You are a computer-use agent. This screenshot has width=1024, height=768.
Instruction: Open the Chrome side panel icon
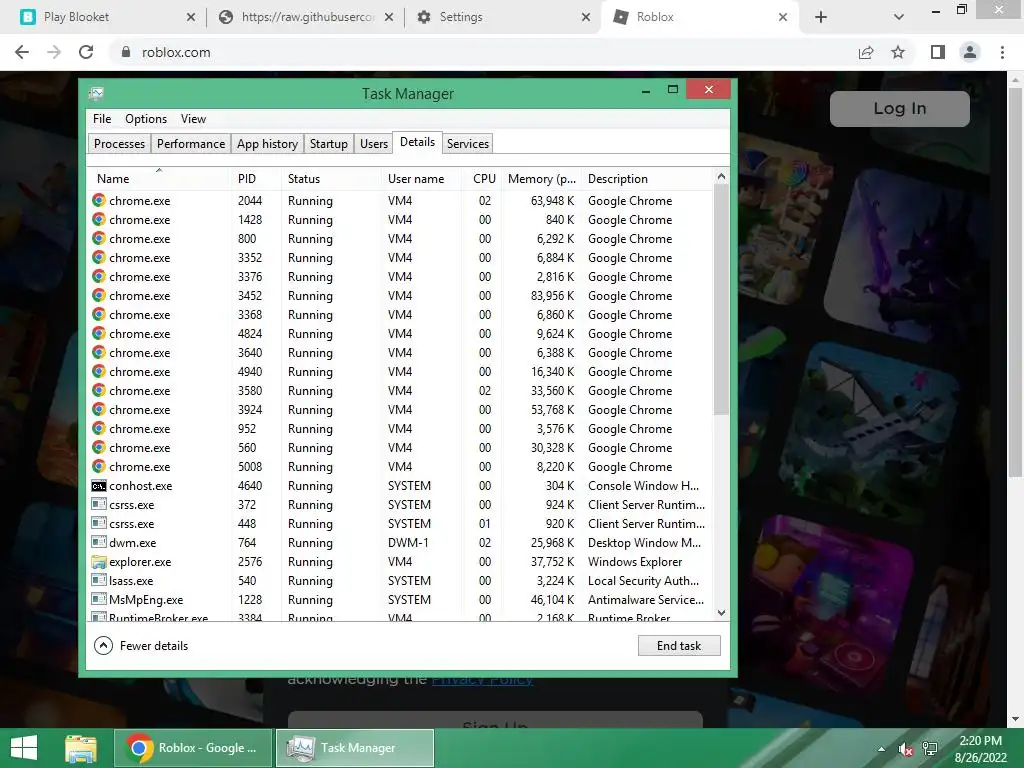coord(937,52)
